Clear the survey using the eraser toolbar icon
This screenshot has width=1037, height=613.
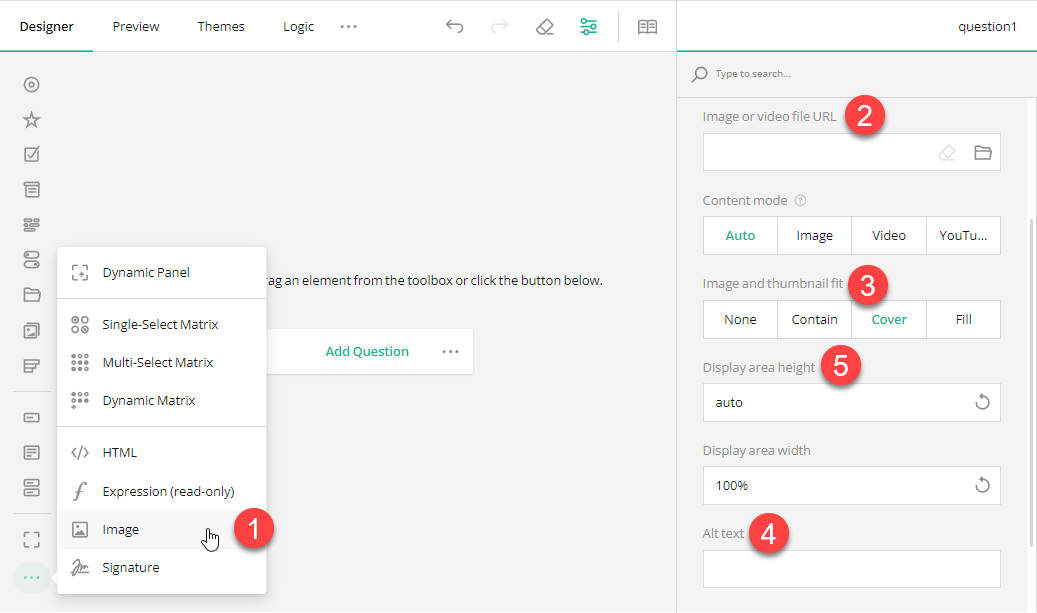(x=544, y=26)
